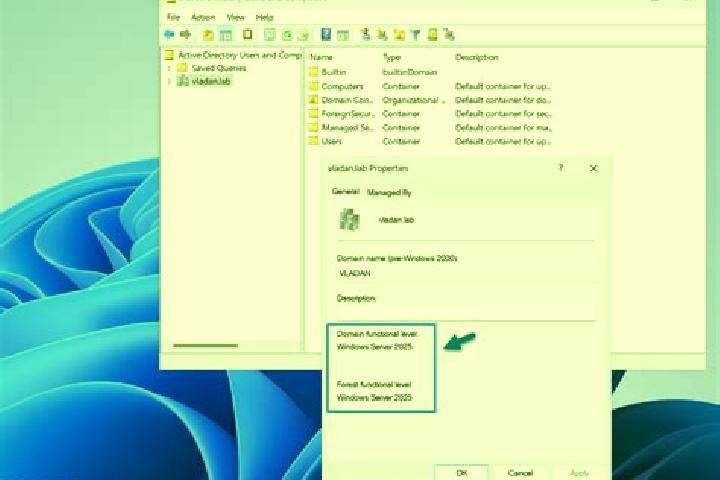Click the ForeignSecurityPrincipals folder icon
Viewport: 720px width, 480px height.
click(314, 113)
